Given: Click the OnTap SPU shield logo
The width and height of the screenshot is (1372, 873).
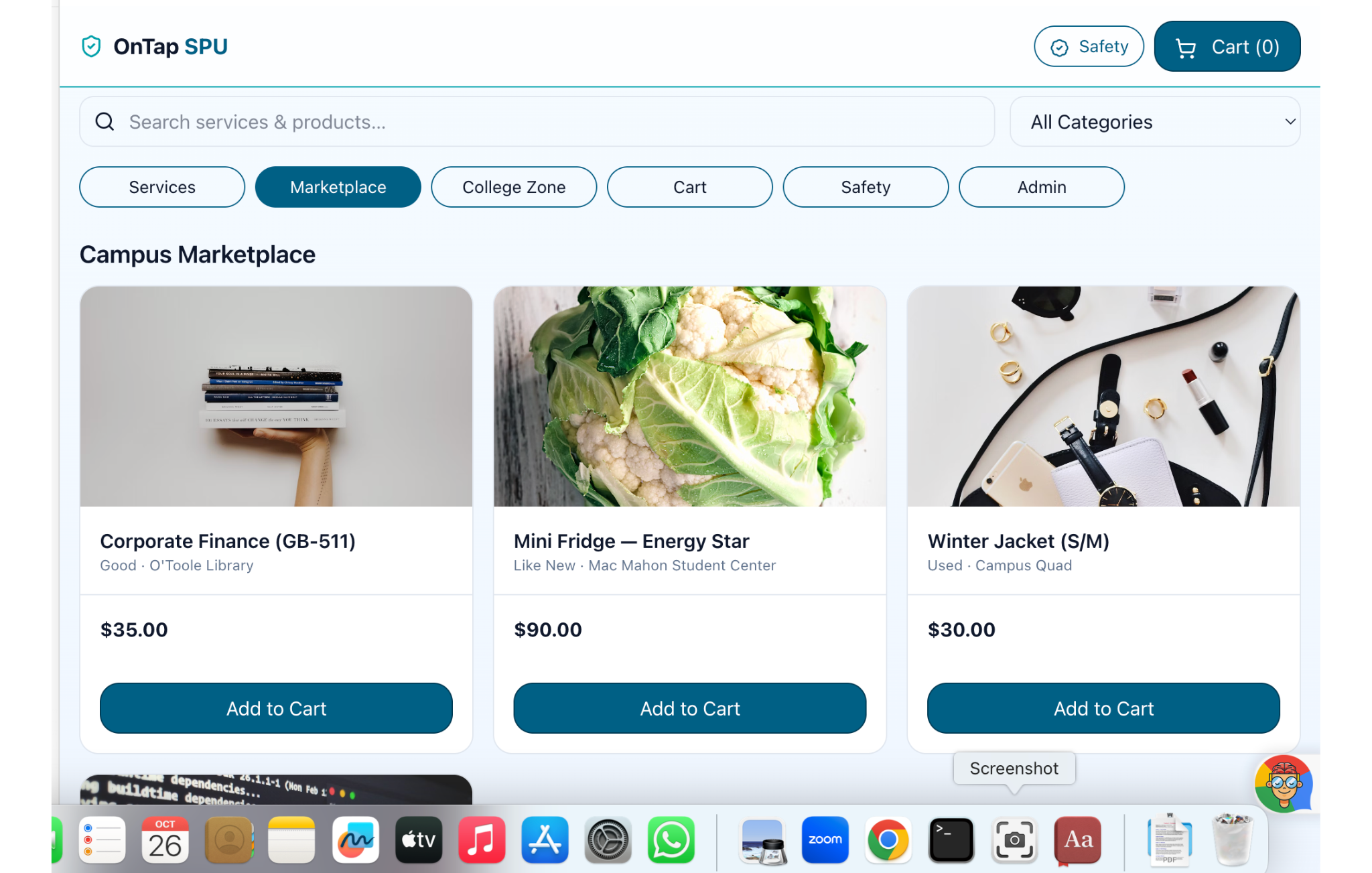Looking at the screenshot, I should (91, 46).
